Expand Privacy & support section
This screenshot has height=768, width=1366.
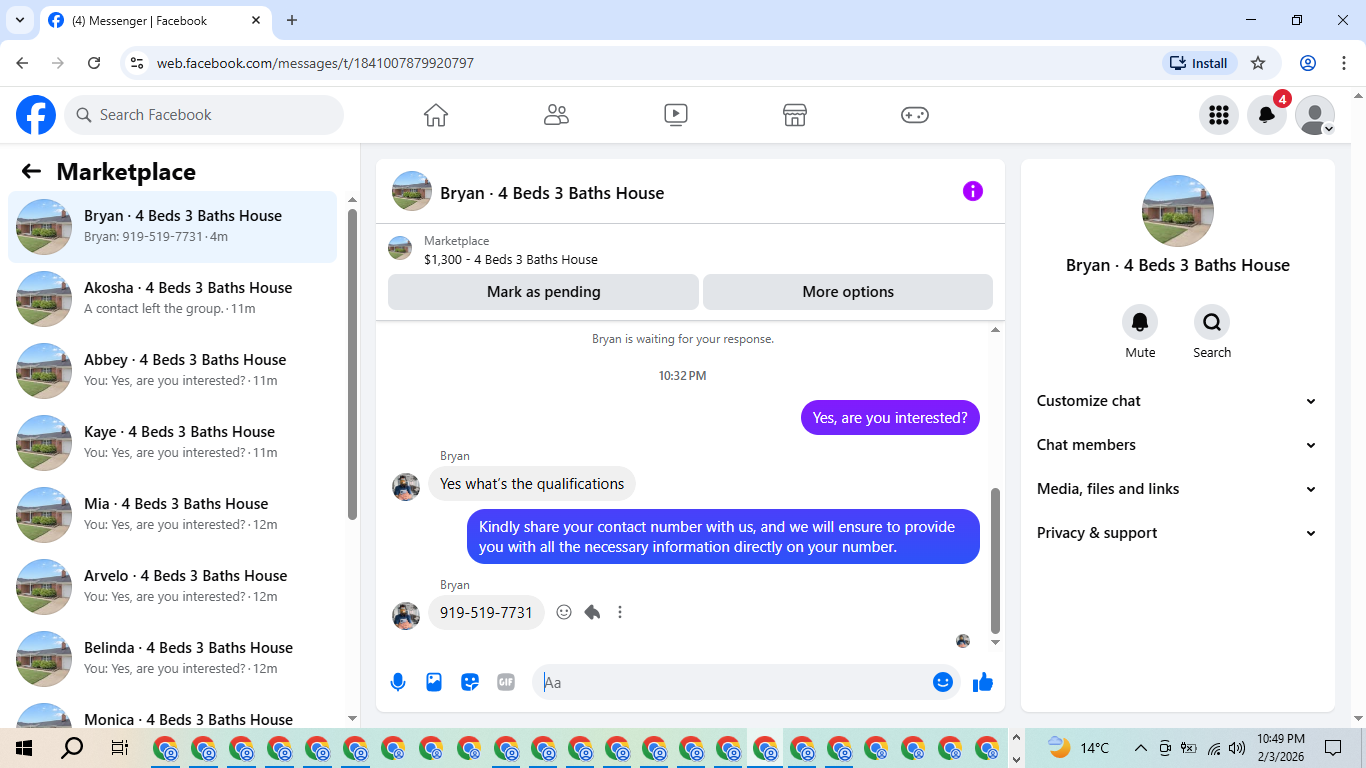(x=1178, y=533)
